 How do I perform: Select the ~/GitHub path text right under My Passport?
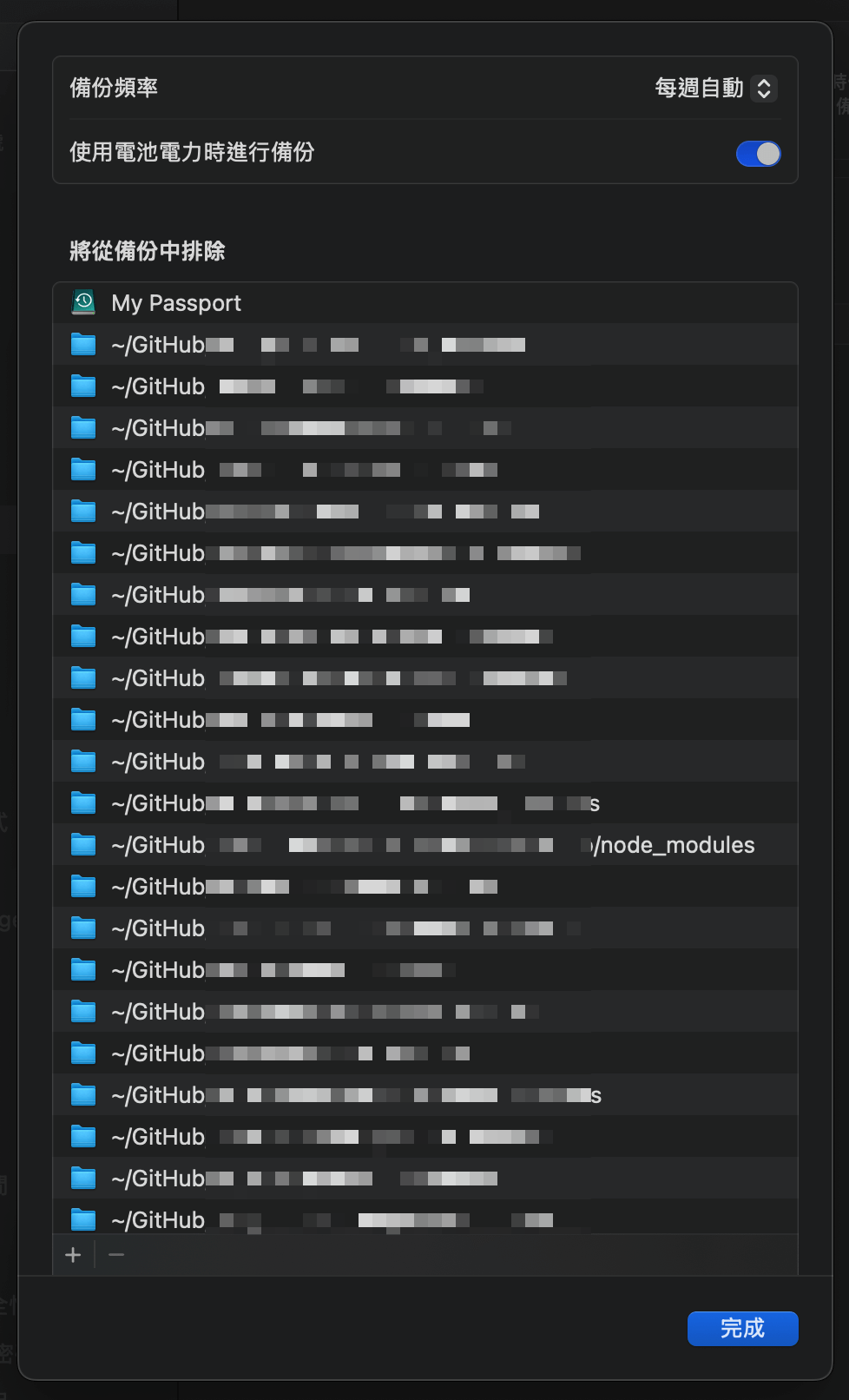tap(158, 345)
